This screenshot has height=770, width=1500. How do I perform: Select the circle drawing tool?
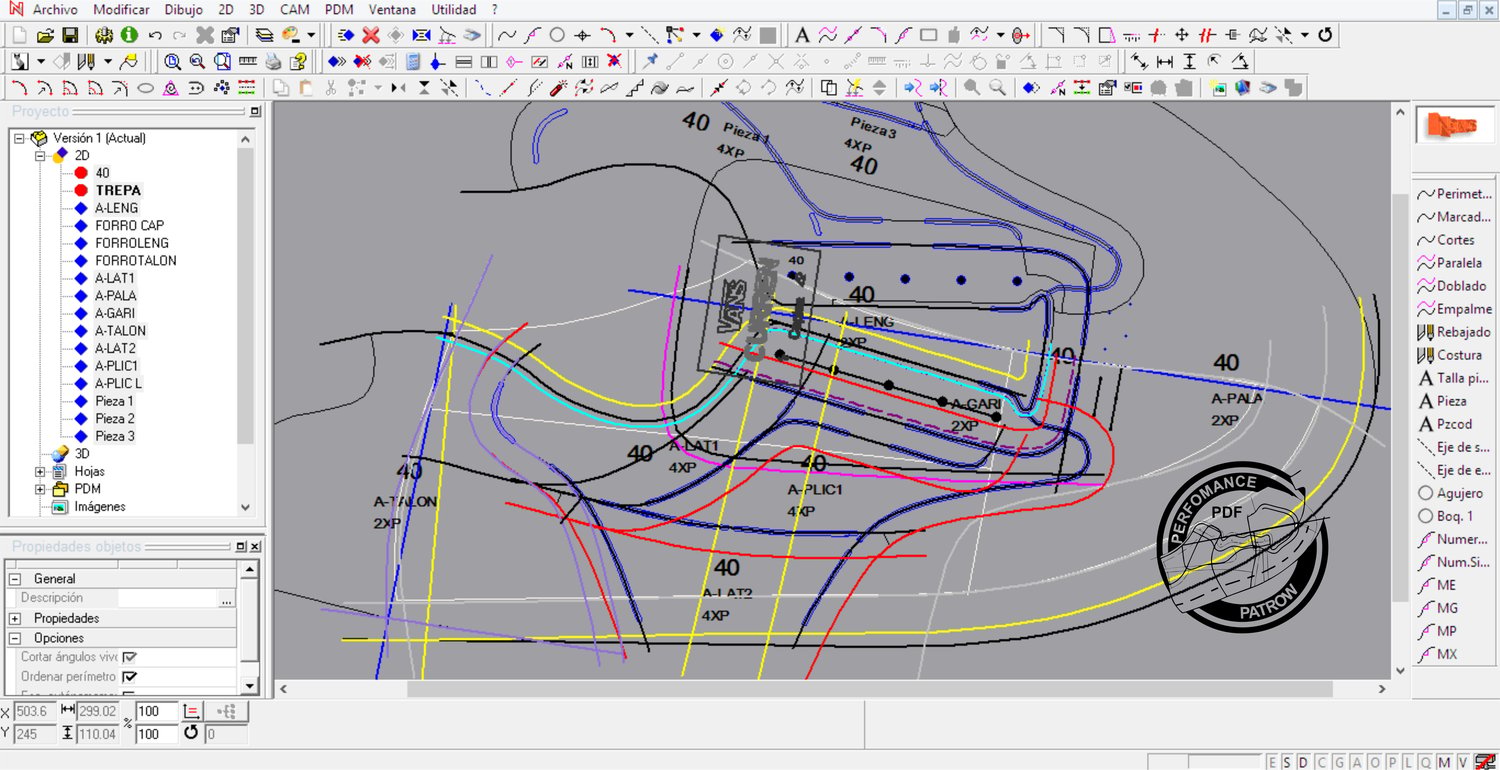coord(557,35)
